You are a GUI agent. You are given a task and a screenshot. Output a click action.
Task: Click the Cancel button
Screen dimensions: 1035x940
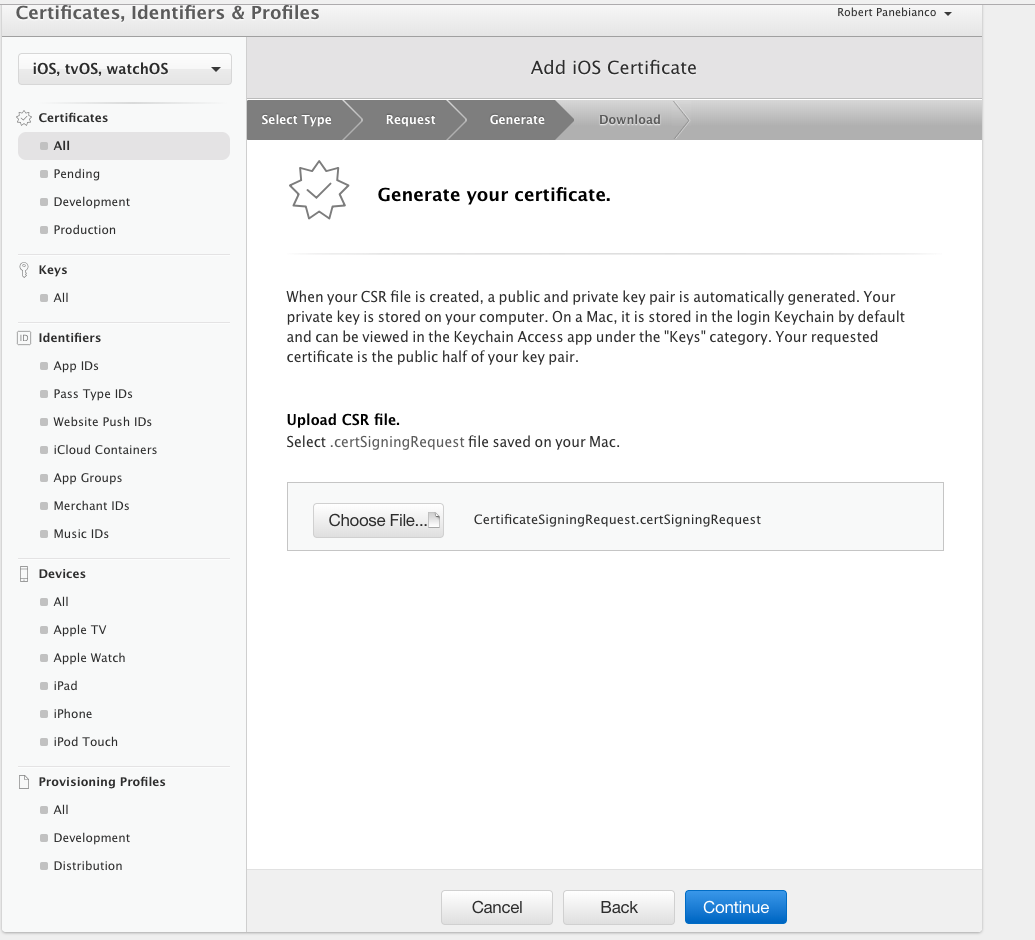496,907
